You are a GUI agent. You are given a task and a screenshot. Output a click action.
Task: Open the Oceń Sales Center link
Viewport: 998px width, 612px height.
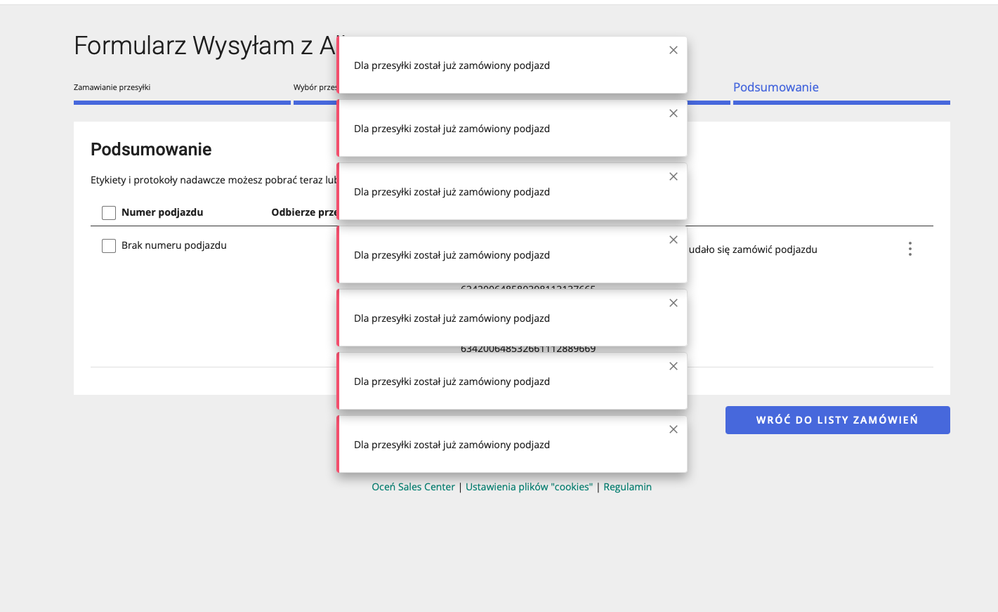(413, 487)
